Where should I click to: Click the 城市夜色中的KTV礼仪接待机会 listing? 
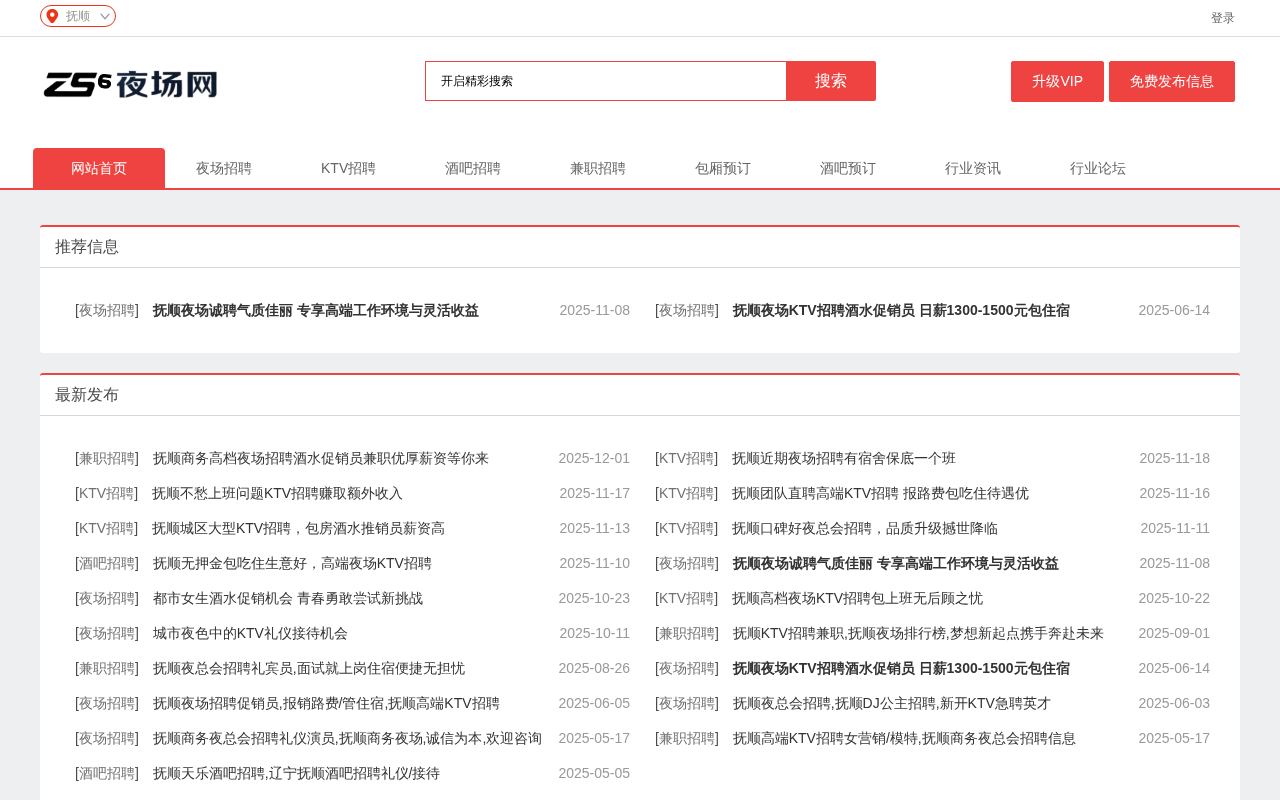[250, 633]
